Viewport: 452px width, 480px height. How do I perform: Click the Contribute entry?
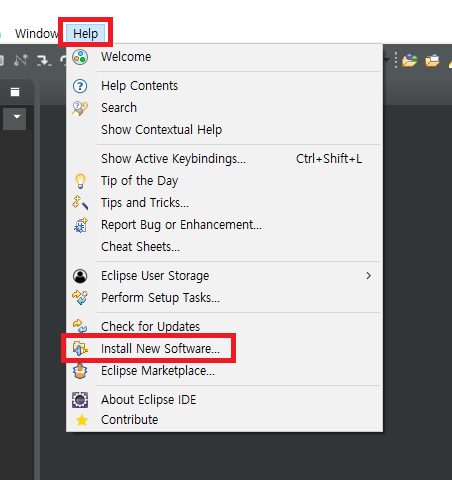click(224, 420)
